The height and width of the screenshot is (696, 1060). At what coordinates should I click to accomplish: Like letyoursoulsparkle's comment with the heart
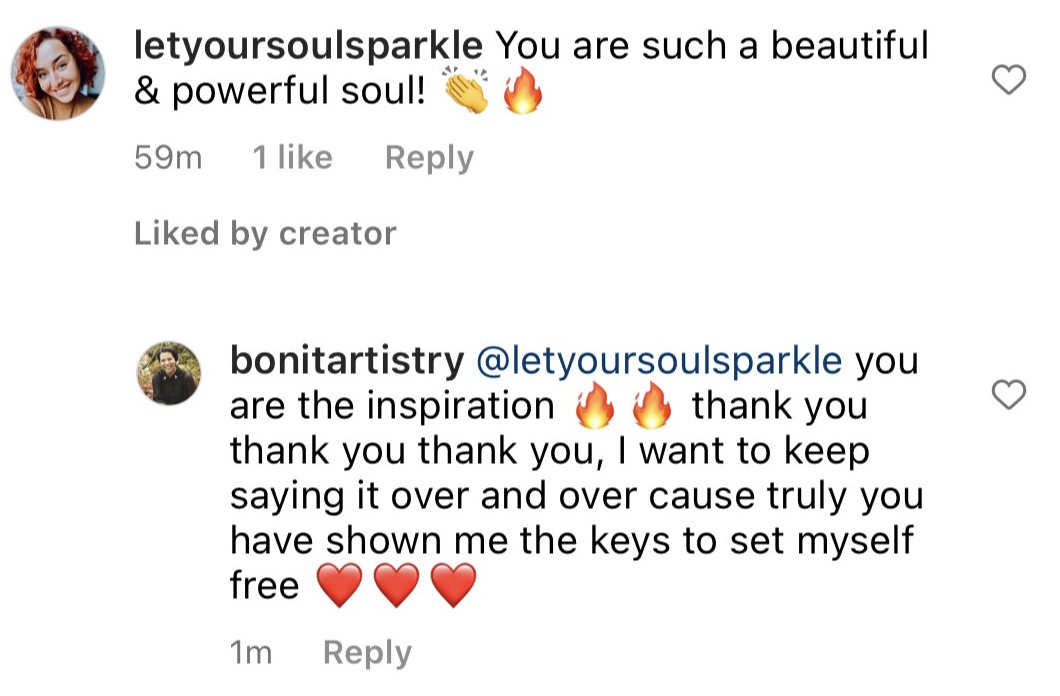(1008, 79)
